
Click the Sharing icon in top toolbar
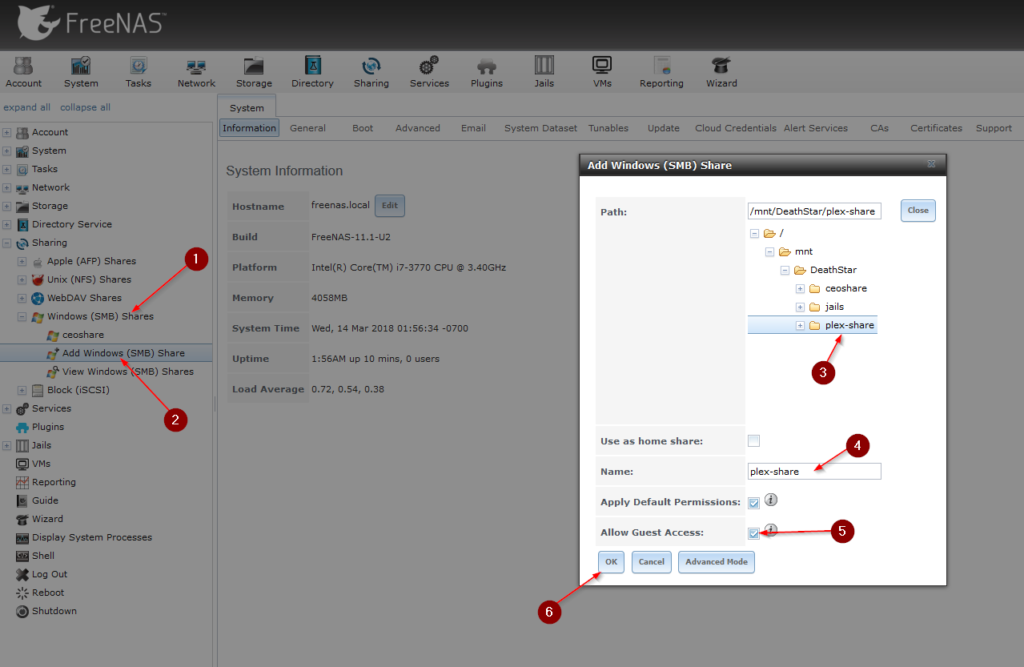point(371,66)
